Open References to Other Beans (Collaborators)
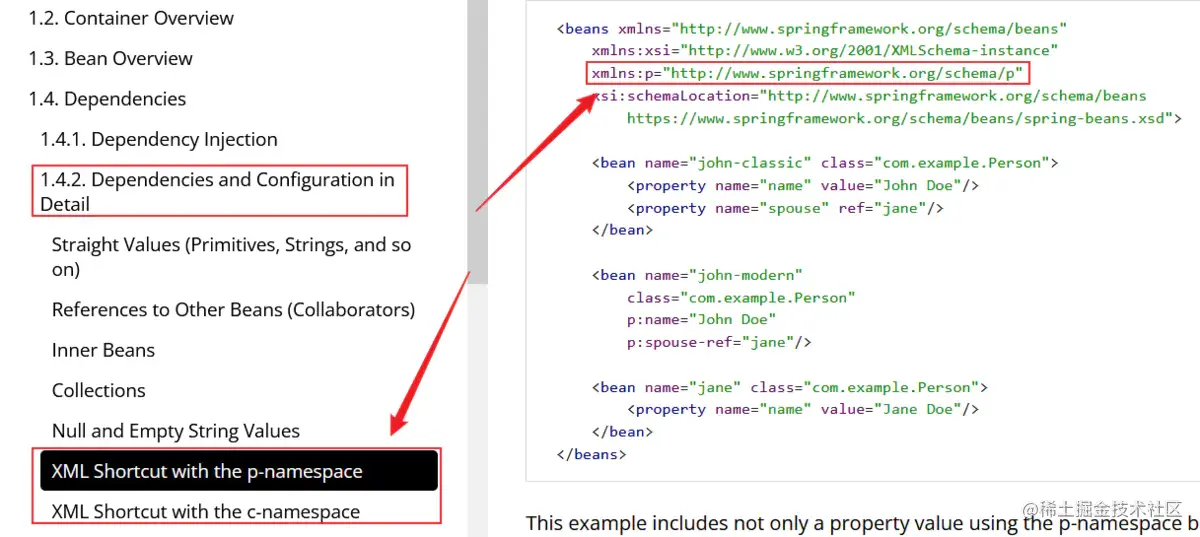 tap(233, 309)
